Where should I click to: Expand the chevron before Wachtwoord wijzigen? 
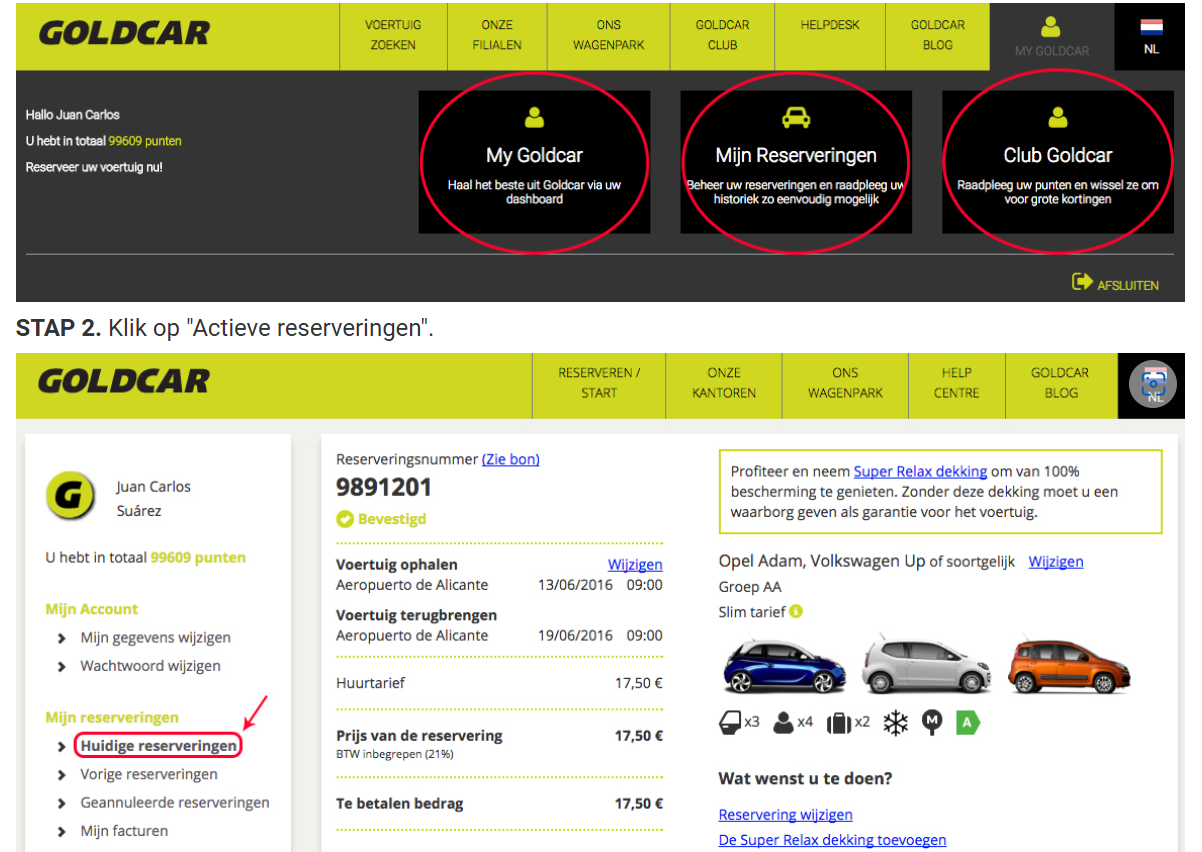tap(61, 666)
